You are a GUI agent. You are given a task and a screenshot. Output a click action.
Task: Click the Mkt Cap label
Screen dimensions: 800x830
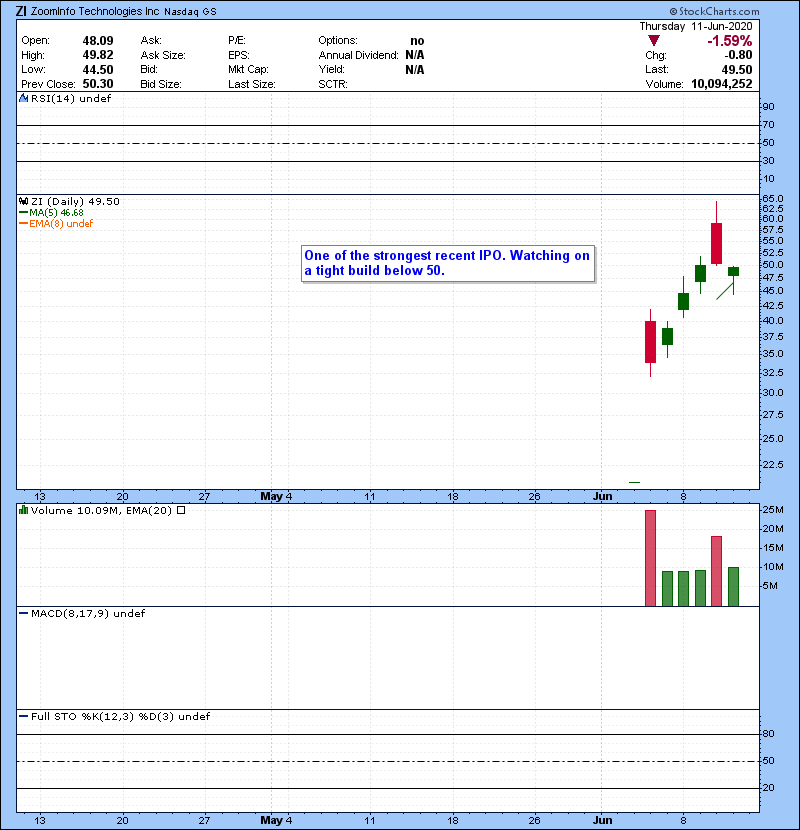click(248, 69)
